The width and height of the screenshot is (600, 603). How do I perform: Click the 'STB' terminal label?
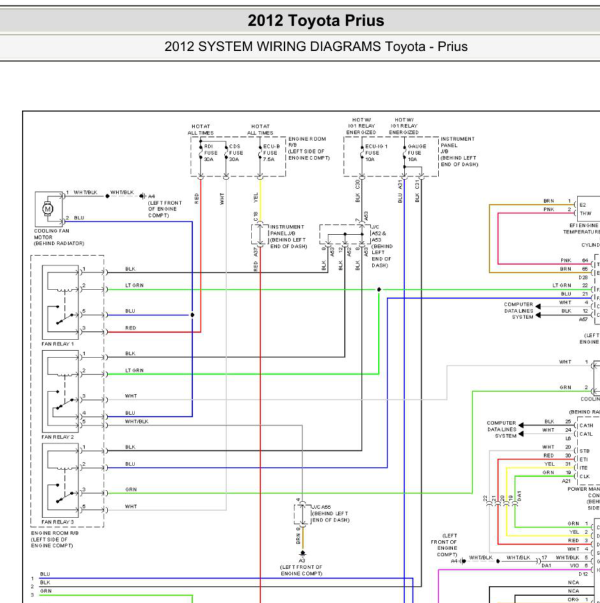(x=585, y=451)
